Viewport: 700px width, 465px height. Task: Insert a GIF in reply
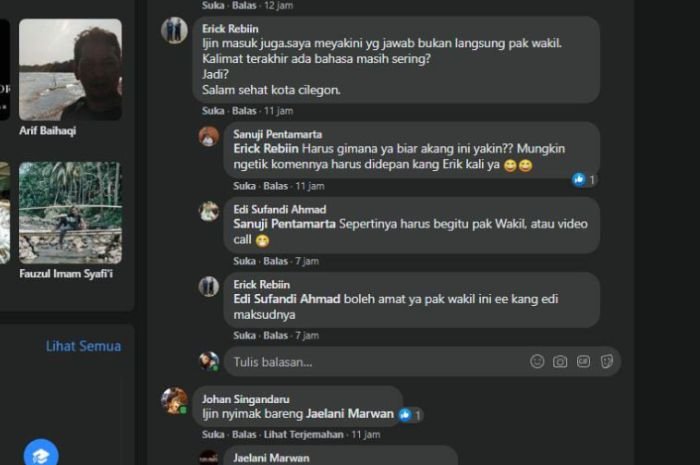(583, 361)
